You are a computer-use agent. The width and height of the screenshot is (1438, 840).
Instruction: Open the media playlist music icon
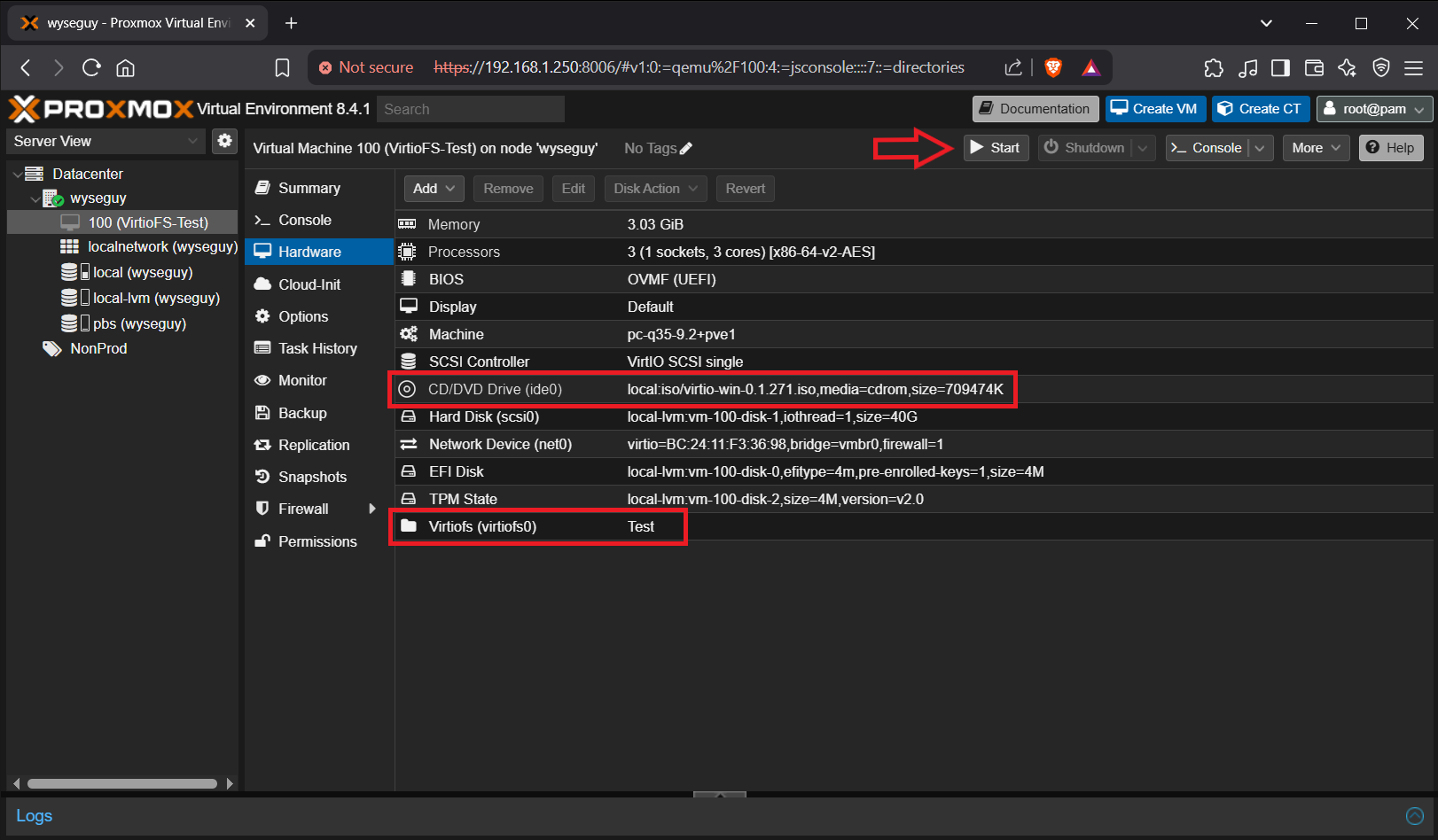[1247, 67]
